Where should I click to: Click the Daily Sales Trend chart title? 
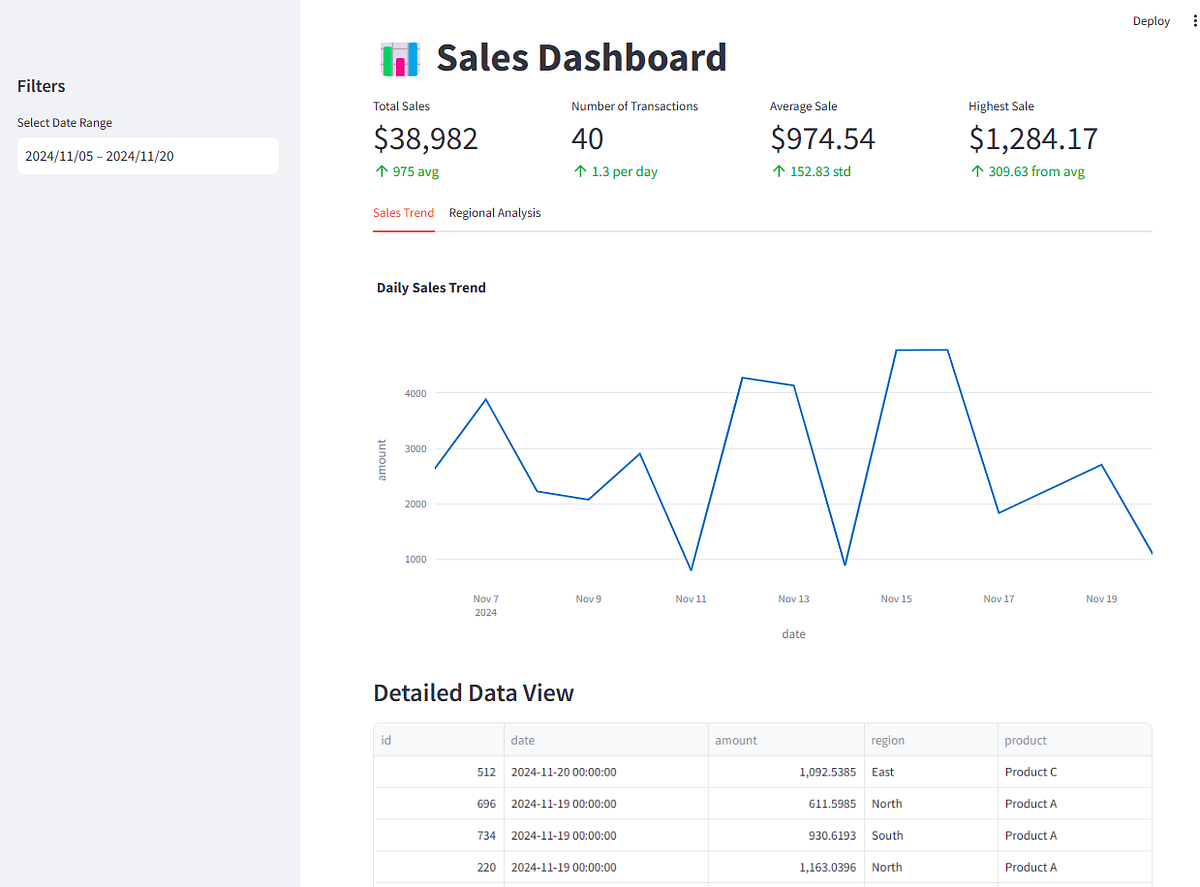431,288
